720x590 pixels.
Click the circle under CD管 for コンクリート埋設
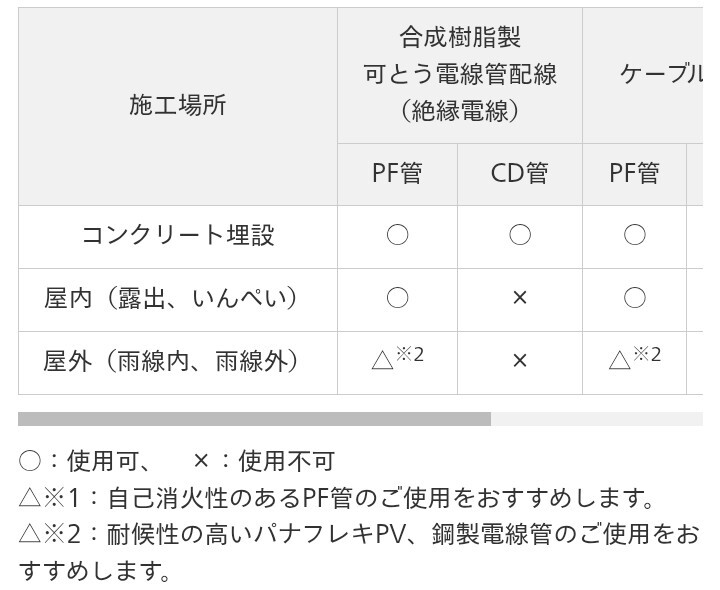(x=519, y=236)
